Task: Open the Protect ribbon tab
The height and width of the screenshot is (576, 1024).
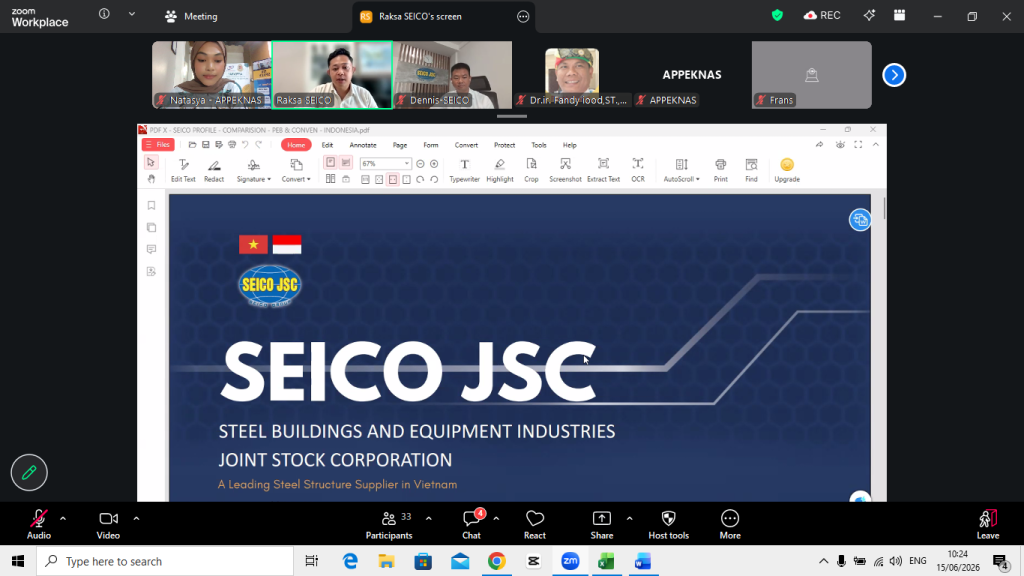Action: [x=504, y=145]
